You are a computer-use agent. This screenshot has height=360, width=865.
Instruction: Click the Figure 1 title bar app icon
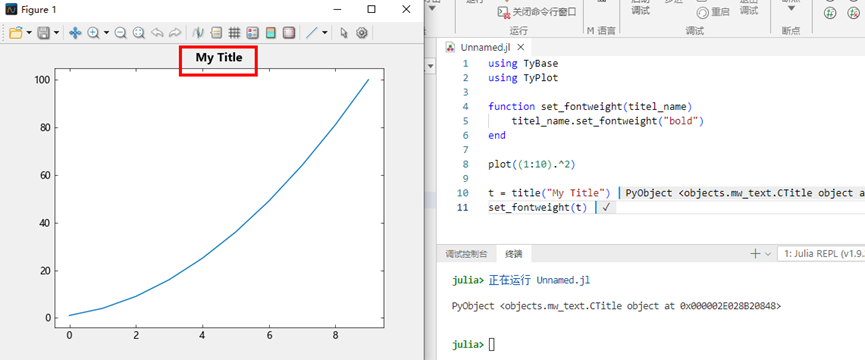pos(10,9)
